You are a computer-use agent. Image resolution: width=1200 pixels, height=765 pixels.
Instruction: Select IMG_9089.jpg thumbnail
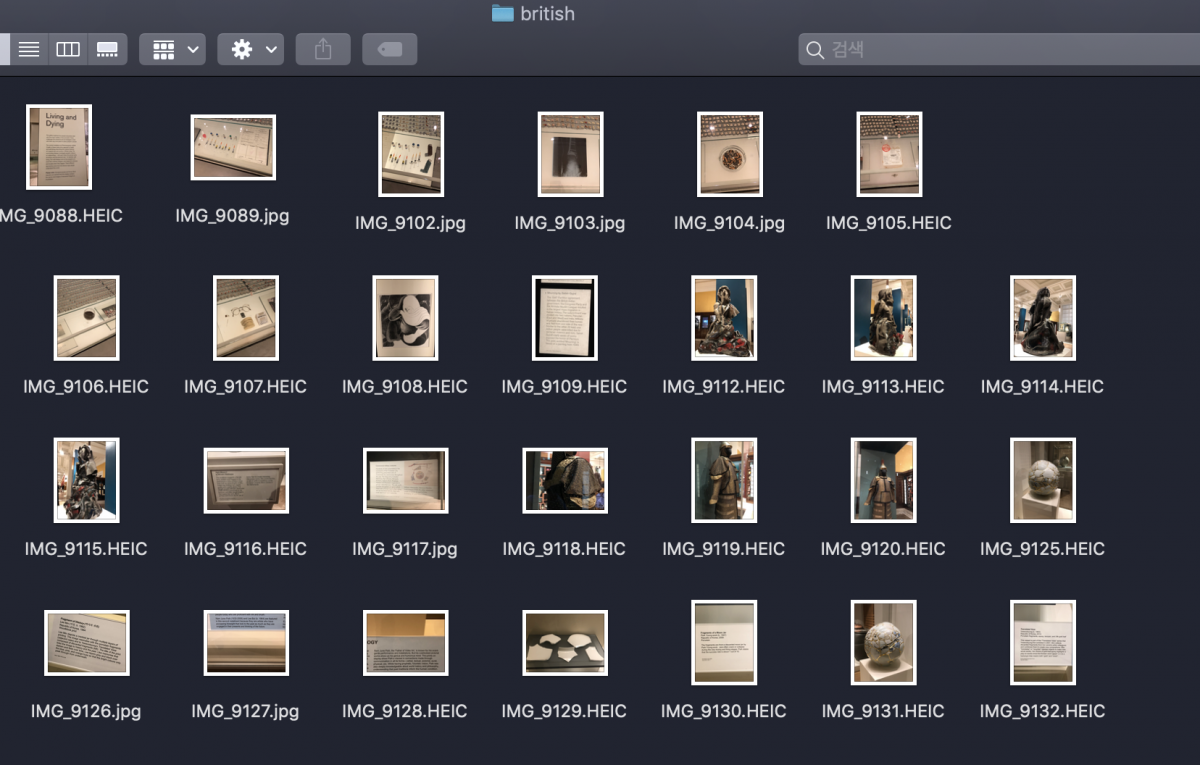click(x=233, y=147)
